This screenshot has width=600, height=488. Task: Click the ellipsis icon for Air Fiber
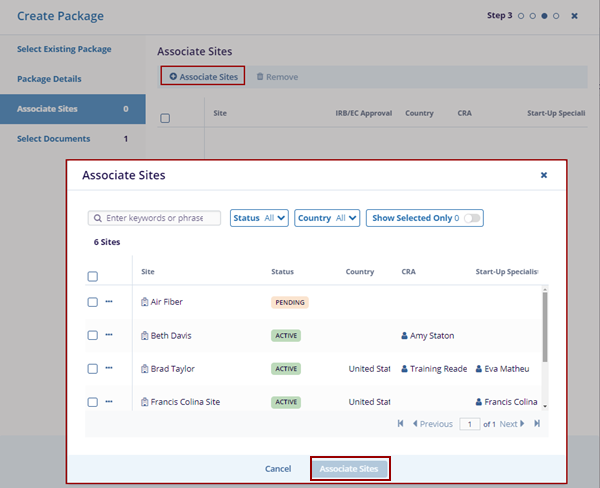(109, 302)
